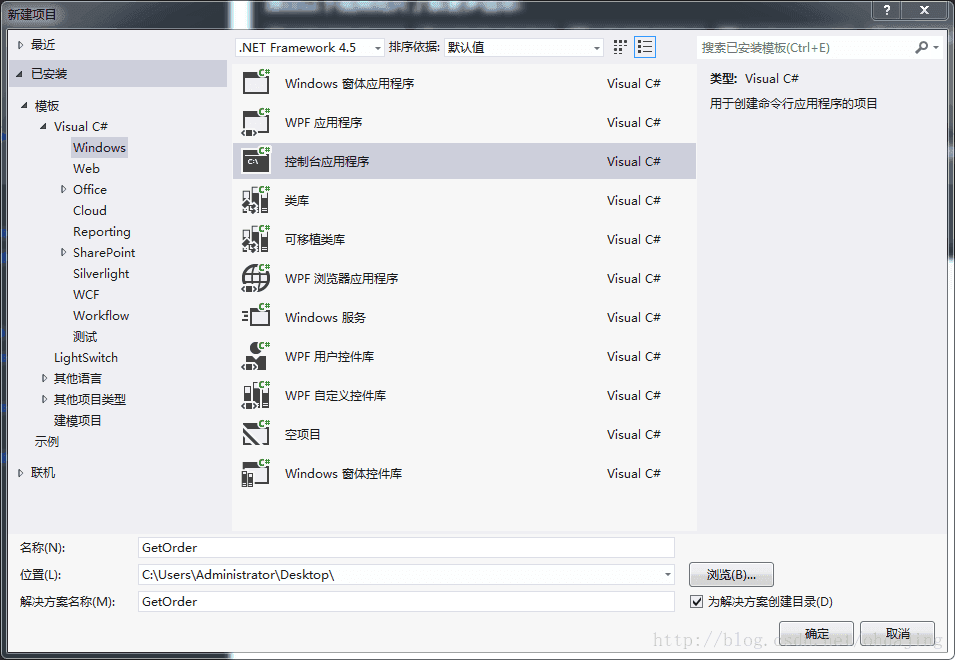Image resolution: width=955 pixels, height=660 pixels.
Task: Switch to medium icons list view
Action: pos(645,47)
